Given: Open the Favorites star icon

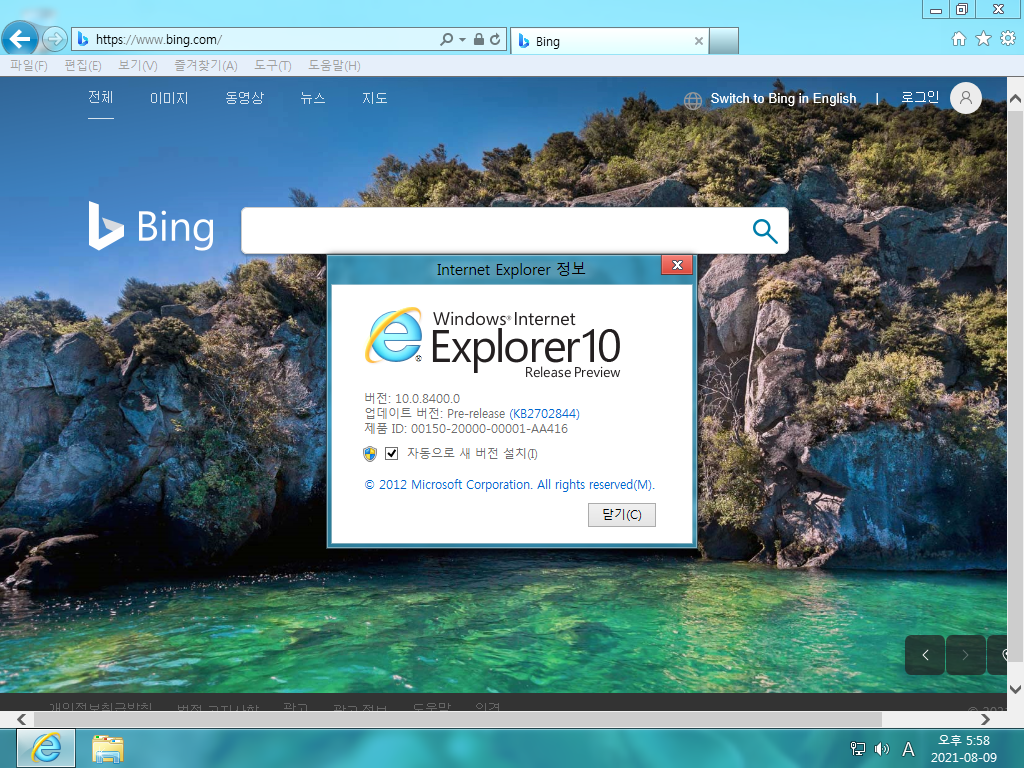Looking at the screenshot, I should 984,39.
